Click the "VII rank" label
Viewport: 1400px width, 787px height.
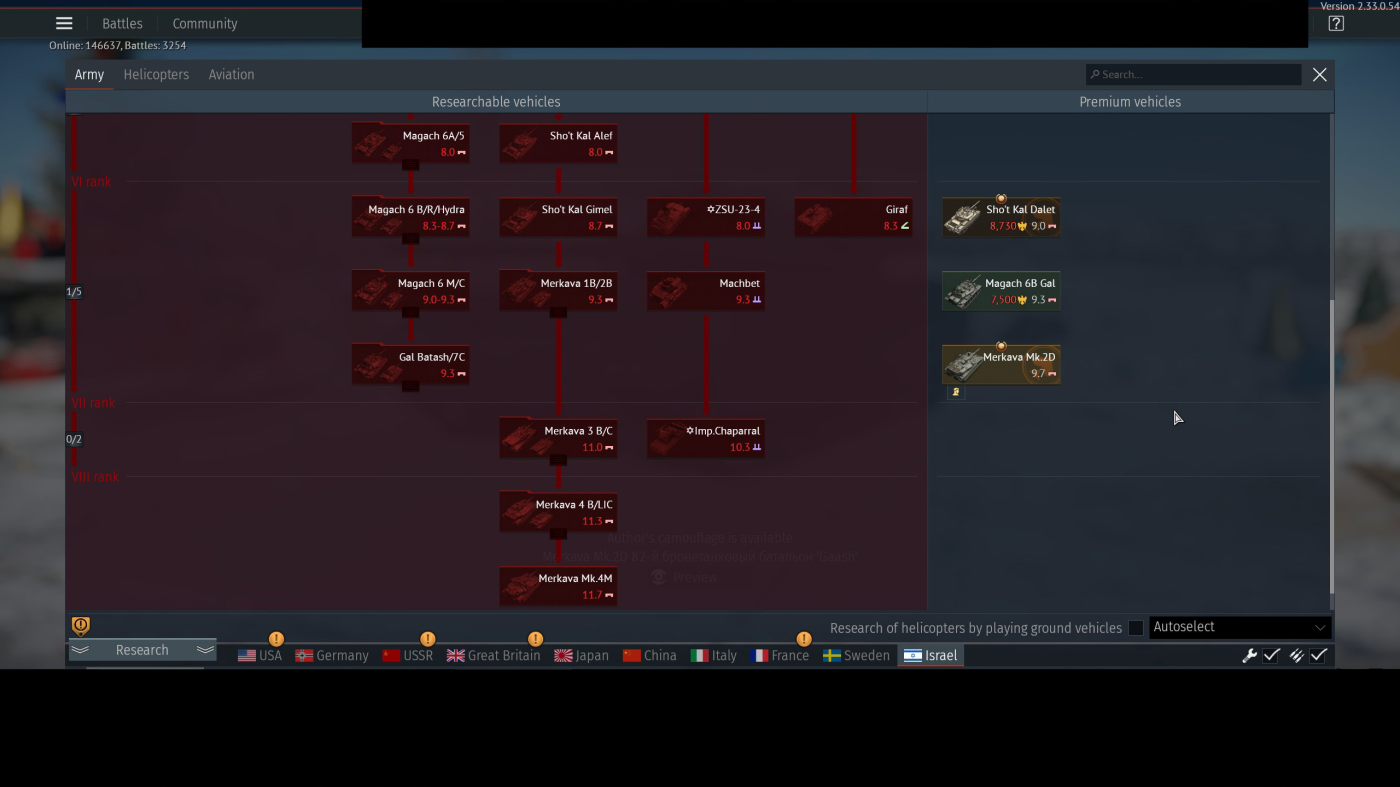tap(93, 403)
